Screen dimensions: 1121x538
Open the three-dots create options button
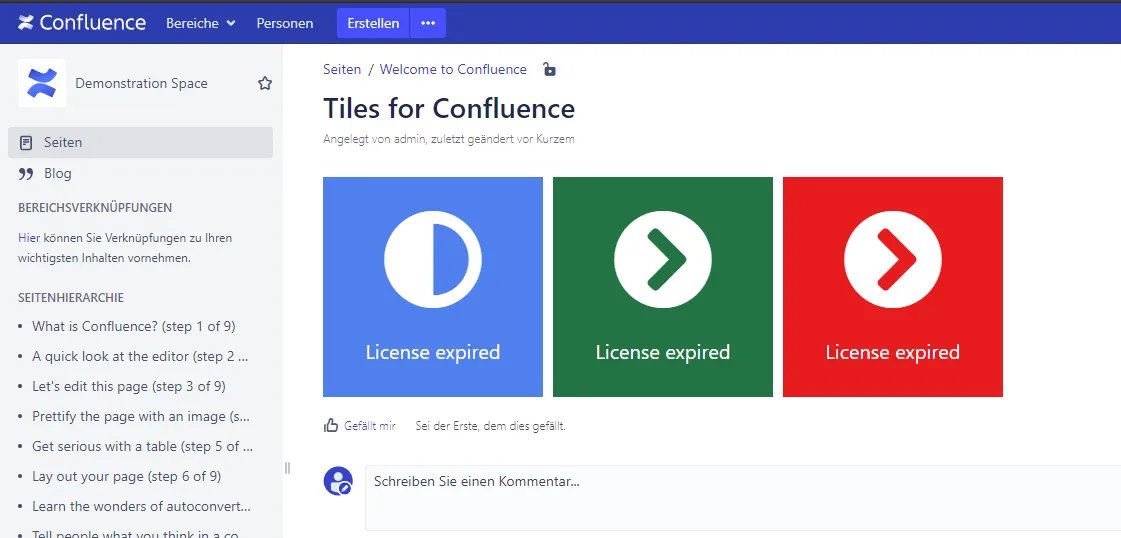tap(428, 24)
